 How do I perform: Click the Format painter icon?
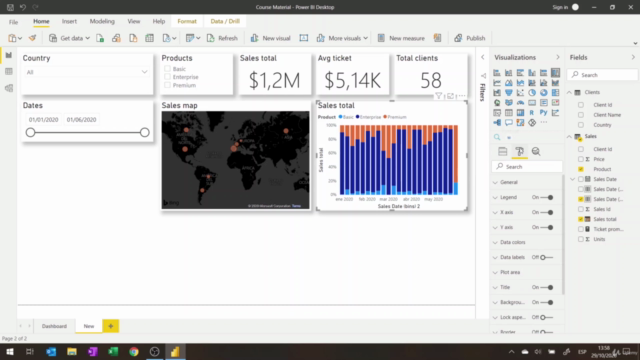[32, 38]
